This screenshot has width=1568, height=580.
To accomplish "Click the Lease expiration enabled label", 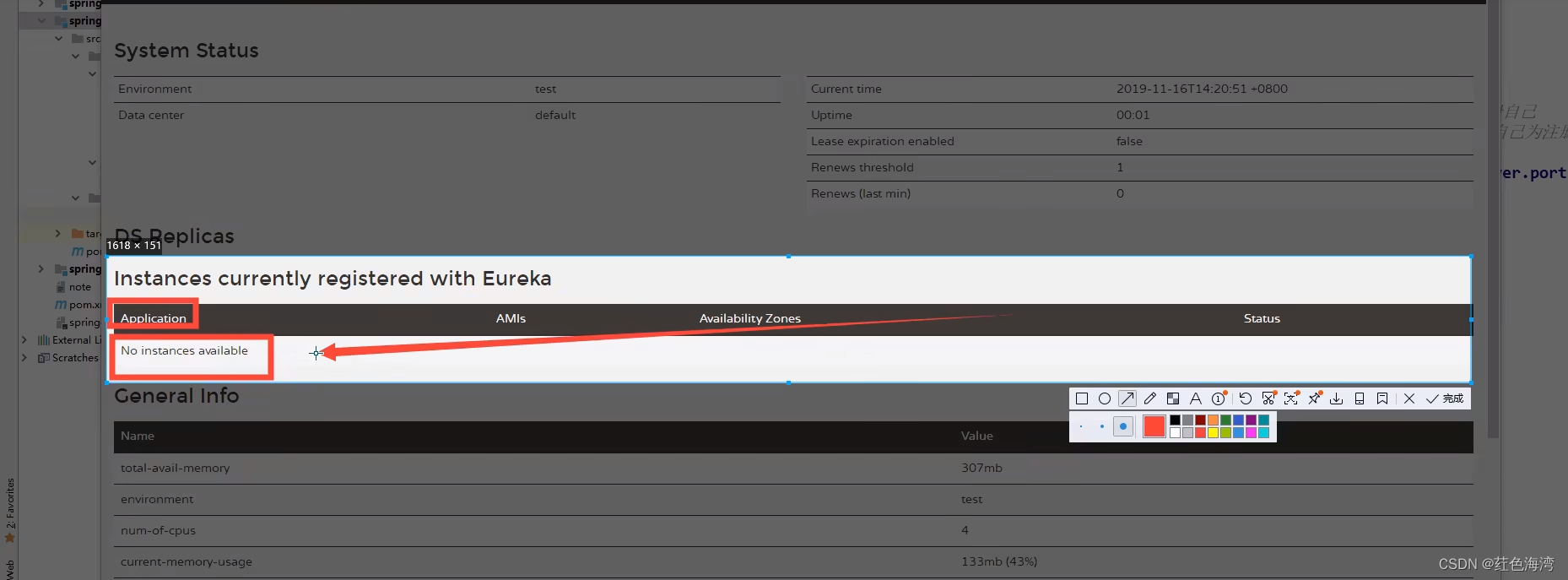I will pyautogui.click(x=883, y=141).
